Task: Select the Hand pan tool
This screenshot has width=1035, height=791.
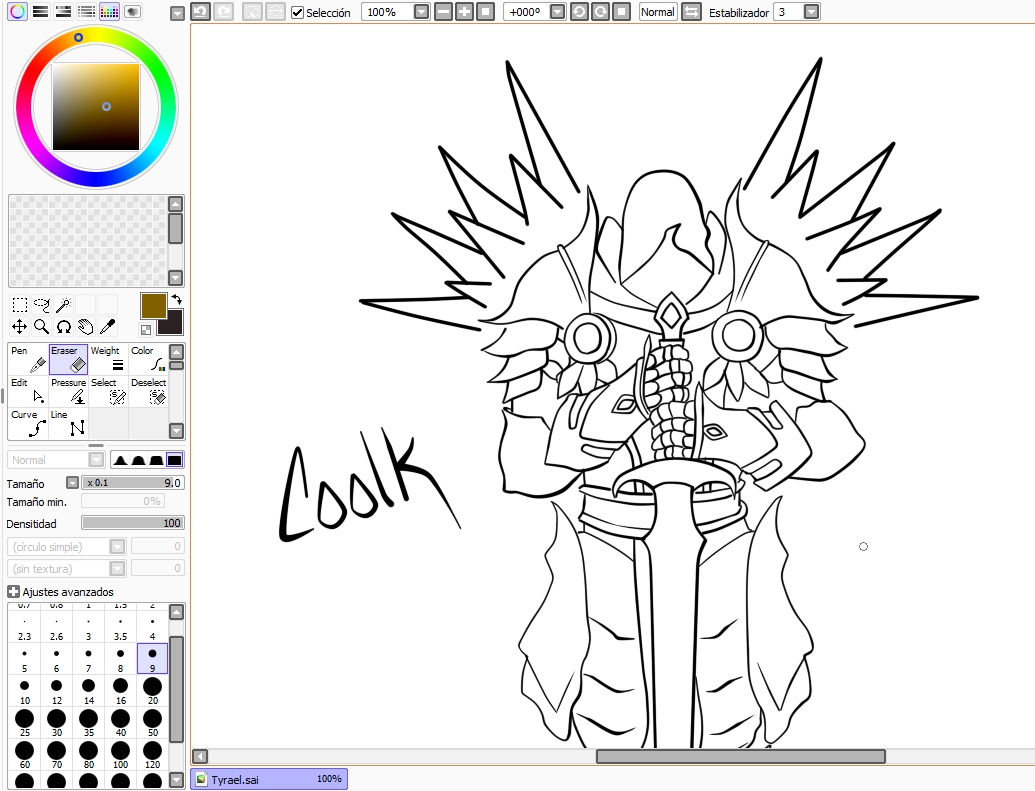Action: point(85,326)
